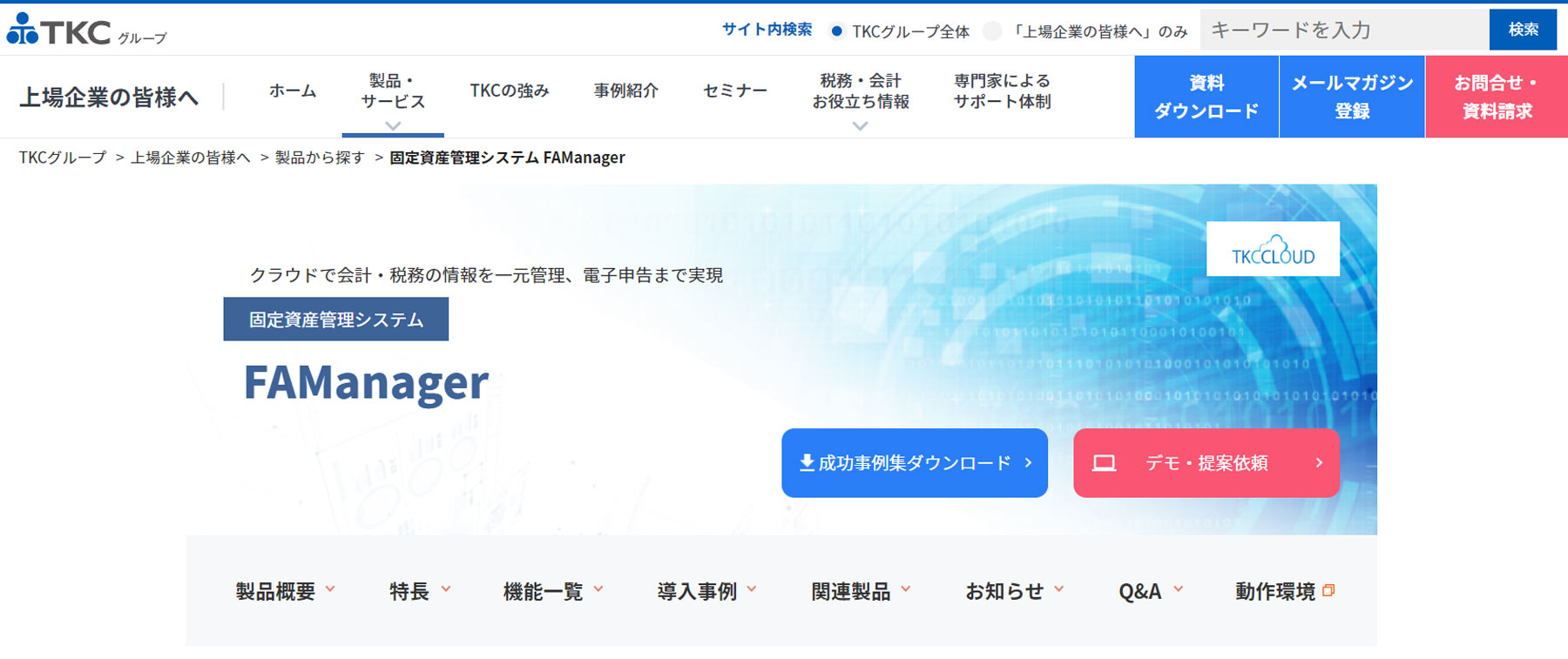Click the 製品から探す breadcrumb link
1568x659 pixels.
click(x=320, y=158)
